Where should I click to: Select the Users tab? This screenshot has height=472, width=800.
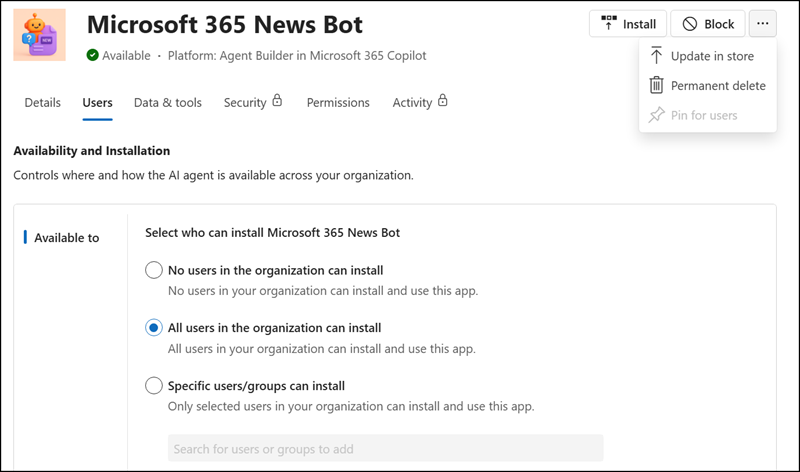pos(97,103)
